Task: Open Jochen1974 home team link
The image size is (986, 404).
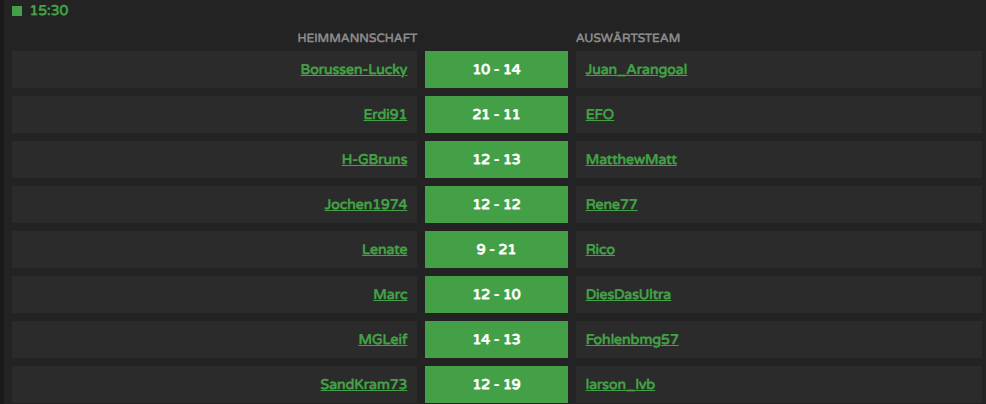Action: (365, 205)
